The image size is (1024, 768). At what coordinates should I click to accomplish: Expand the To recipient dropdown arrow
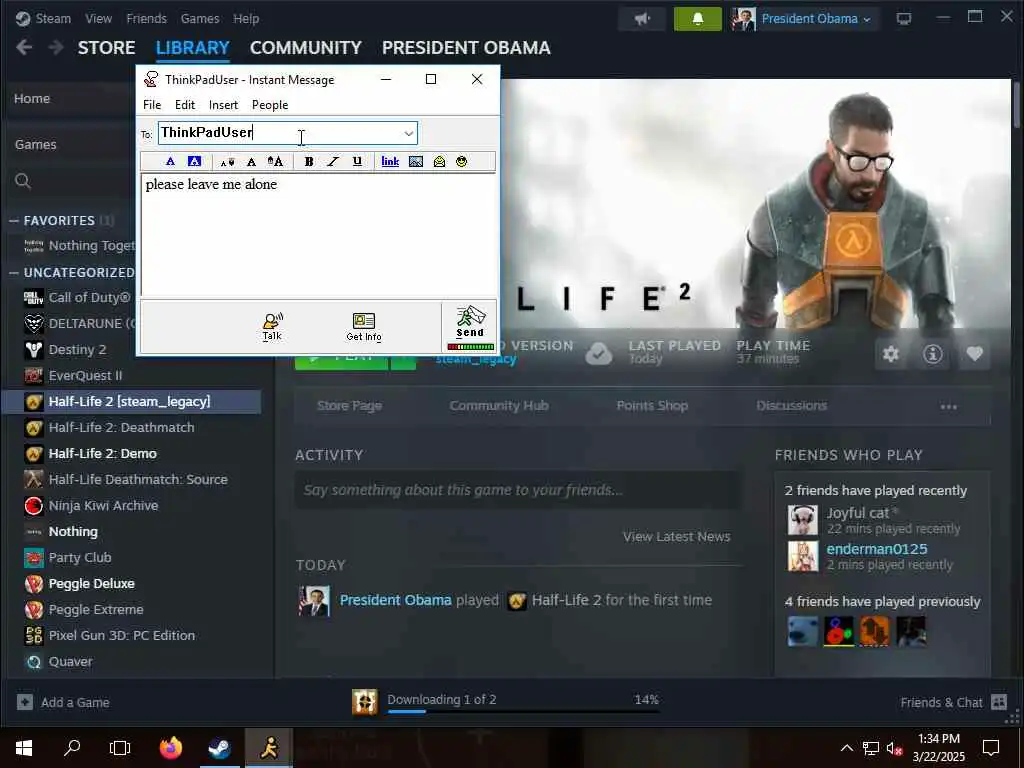click(x=409, y=133)
